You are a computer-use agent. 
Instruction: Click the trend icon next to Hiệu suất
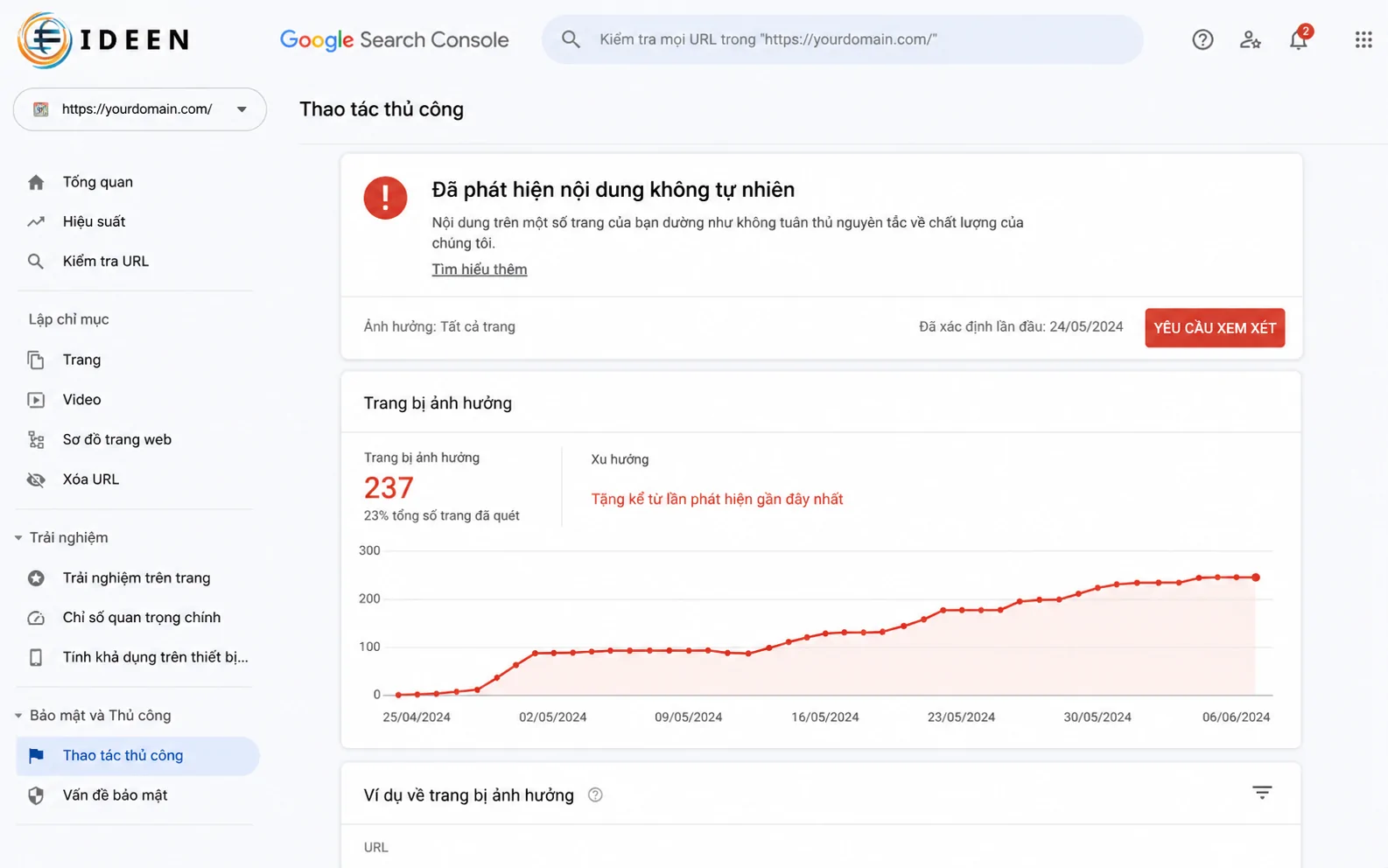tap(36, 221)
